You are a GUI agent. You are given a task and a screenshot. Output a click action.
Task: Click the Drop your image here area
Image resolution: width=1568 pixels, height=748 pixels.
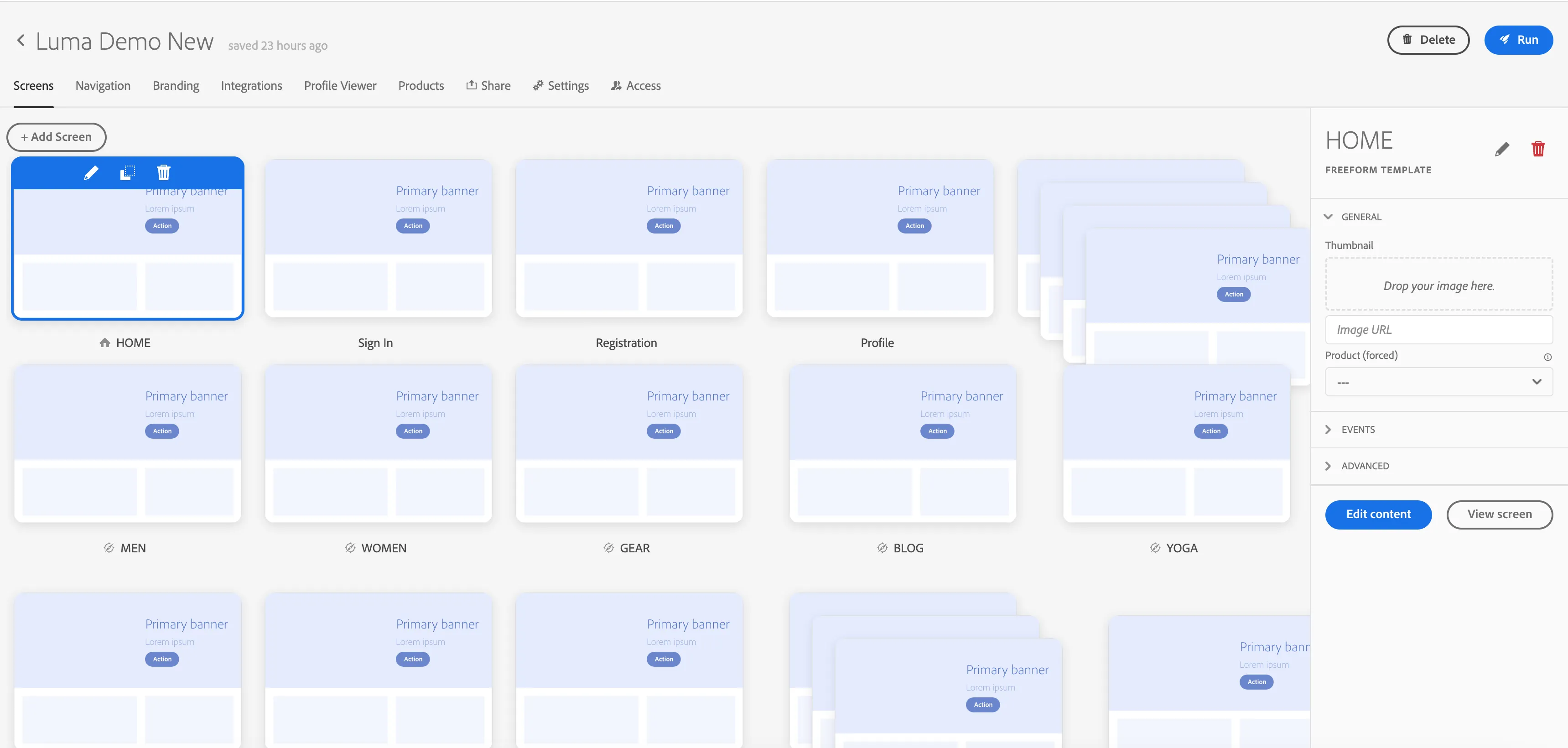pos(1438,284)
